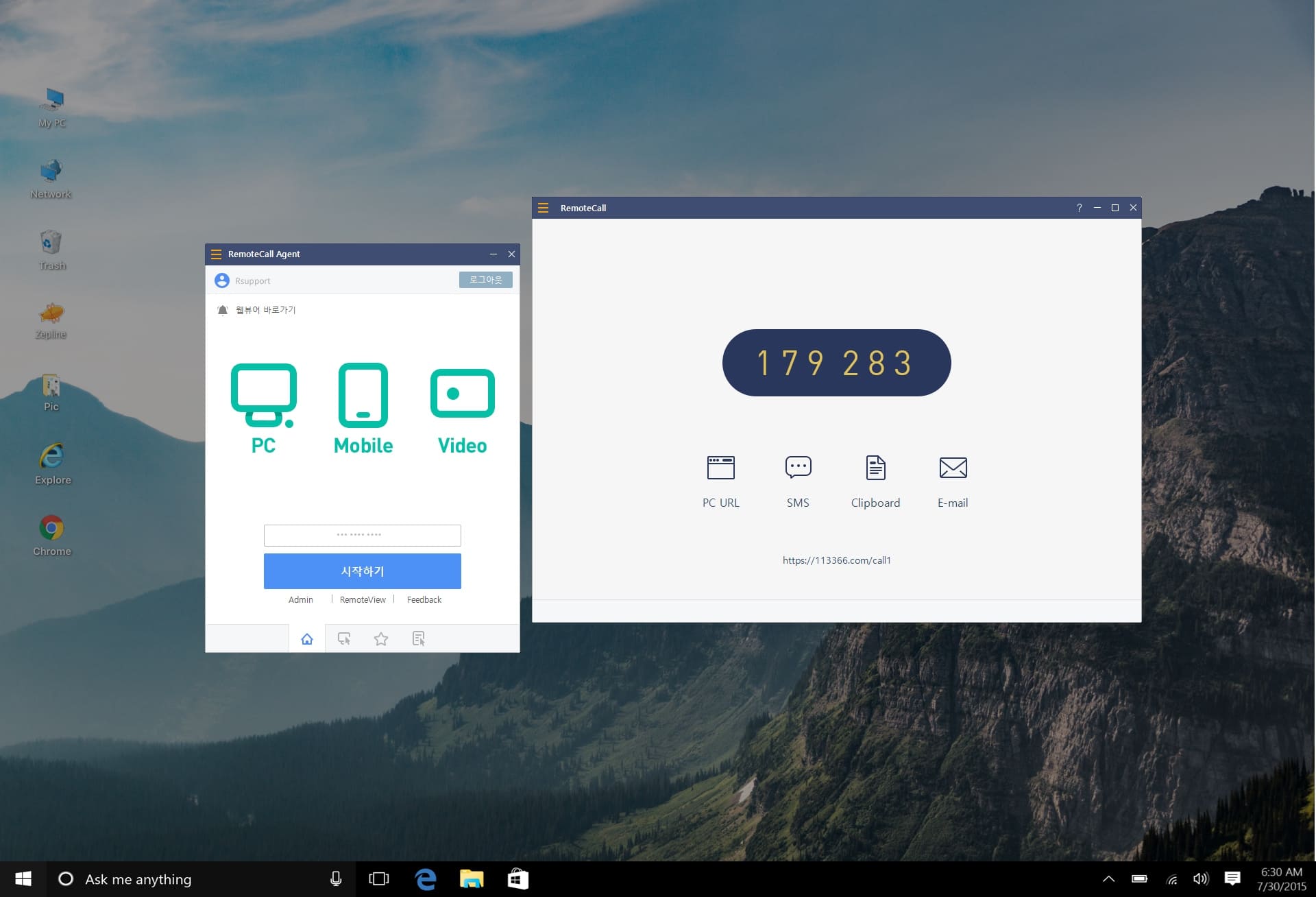Viewport: 1316px width, 897px height.
Task: Open Zepline desktop icon
Action: click(x=51, y=320)
